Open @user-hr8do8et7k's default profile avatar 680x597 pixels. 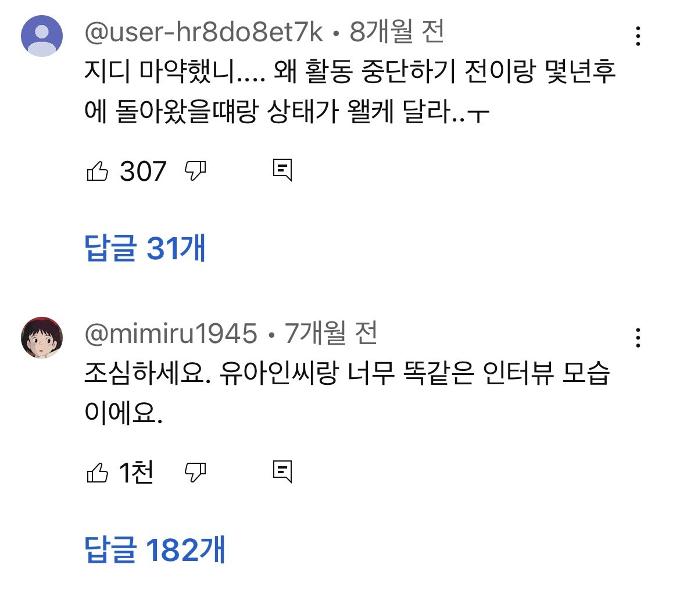[x=42, y=40]
